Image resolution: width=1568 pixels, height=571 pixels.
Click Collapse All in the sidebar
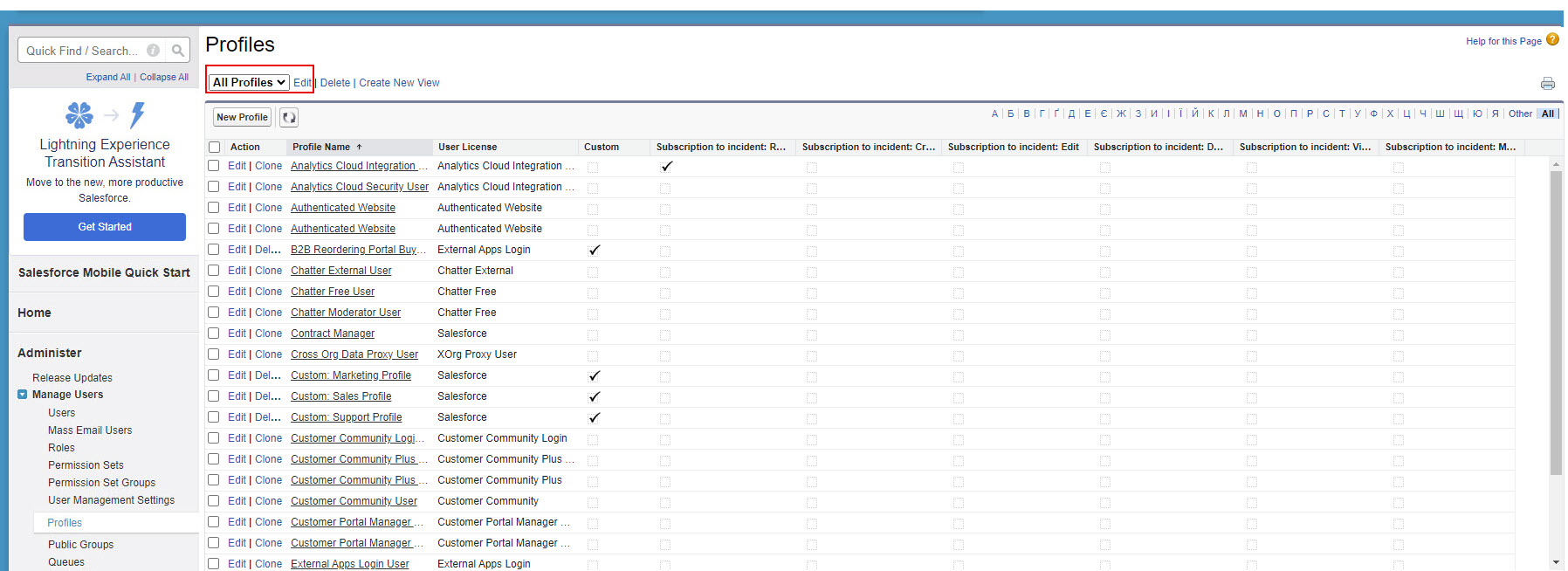click(x=164, y=77)
